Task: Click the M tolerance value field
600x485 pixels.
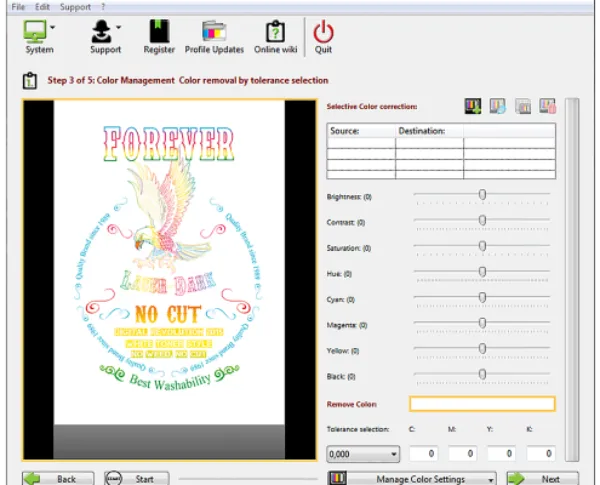Action: coord(462,454)
